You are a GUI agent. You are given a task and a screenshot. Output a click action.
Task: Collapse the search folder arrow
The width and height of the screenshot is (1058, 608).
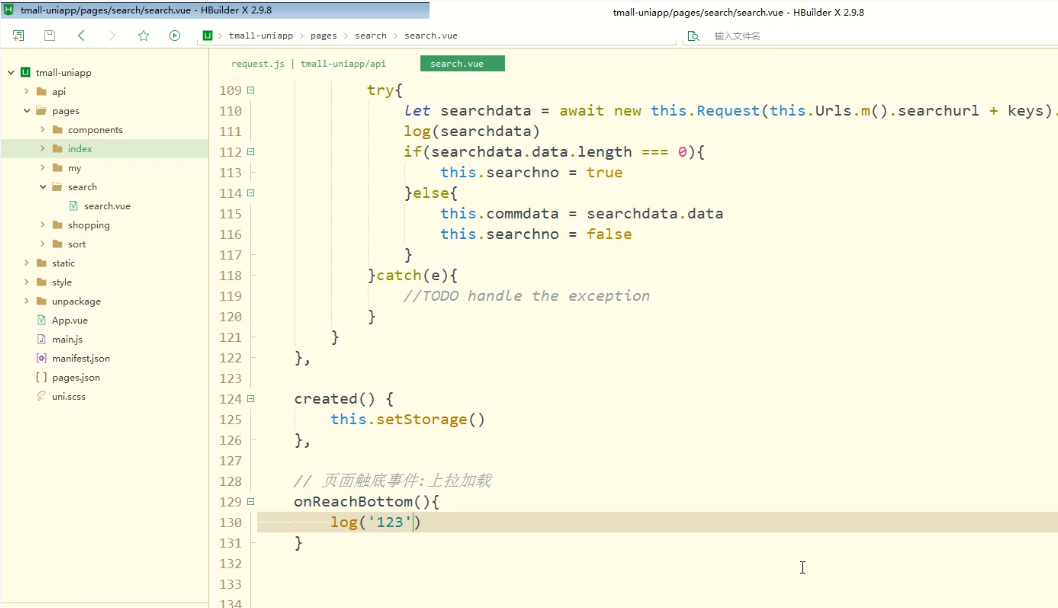[x=43, y=187]
